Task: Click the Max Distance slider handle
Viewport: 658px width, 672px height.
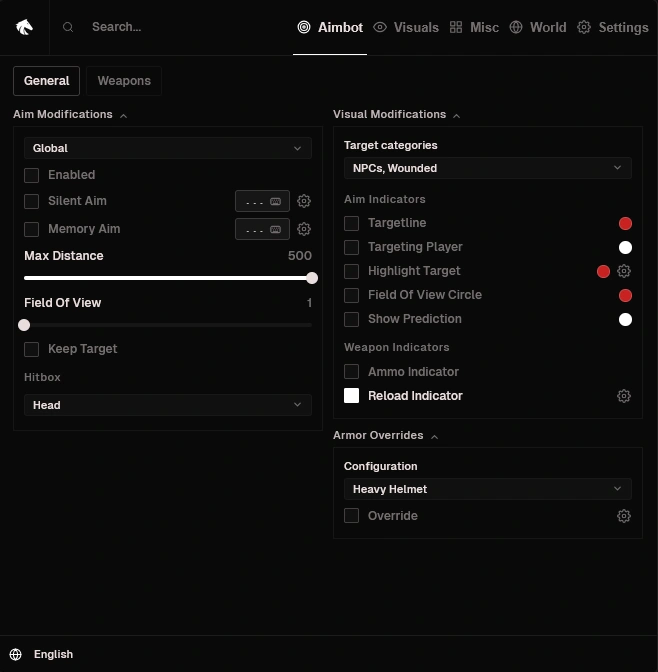Action: pos(312,278)
